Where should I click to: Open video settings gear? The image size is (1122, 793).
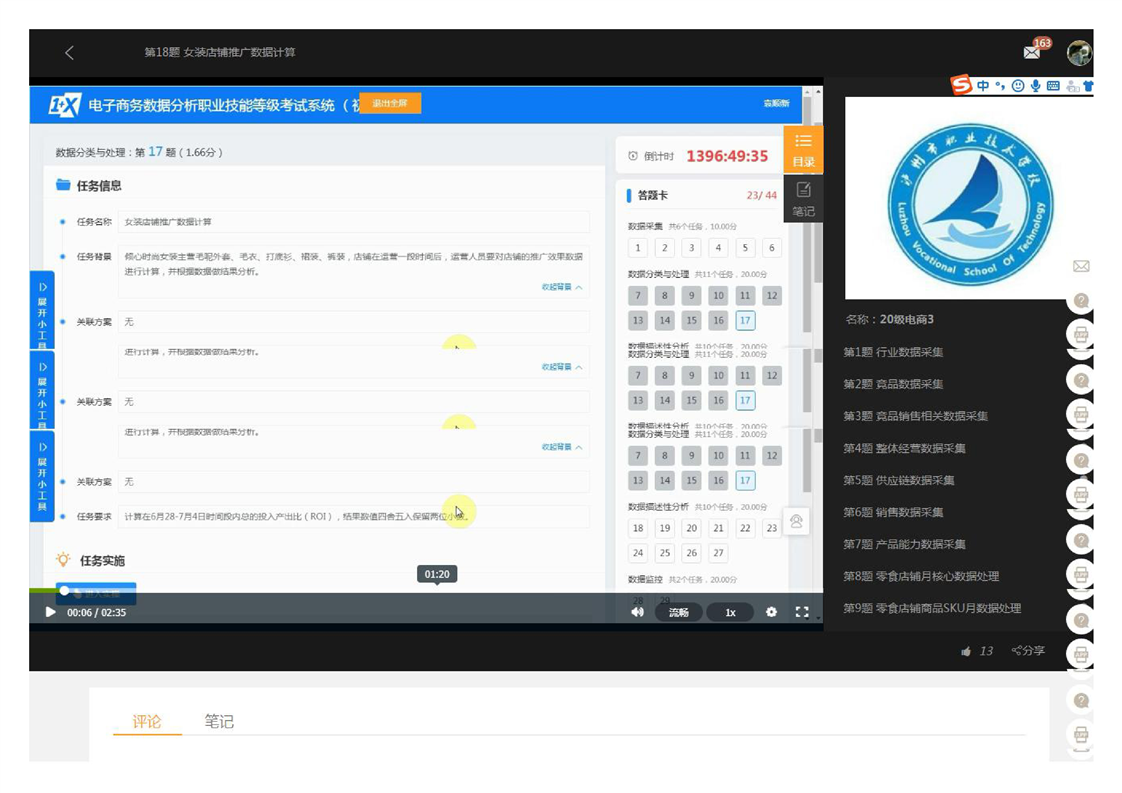click(x=771, y=612)
